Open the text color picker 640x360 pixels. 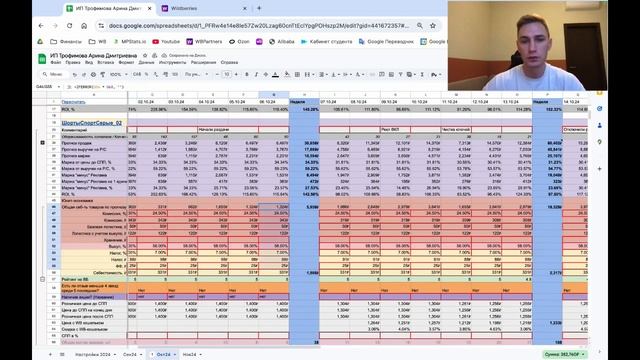click(276, 75)
